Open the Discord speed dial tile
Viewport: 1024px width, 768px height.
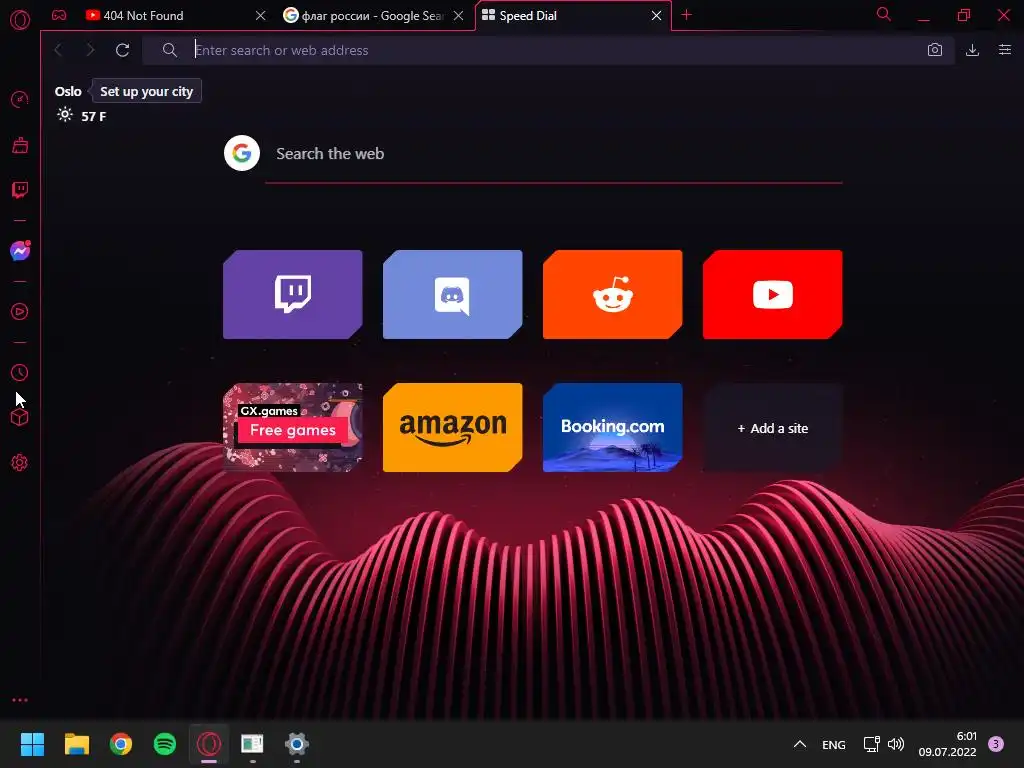tap(453, 295)
